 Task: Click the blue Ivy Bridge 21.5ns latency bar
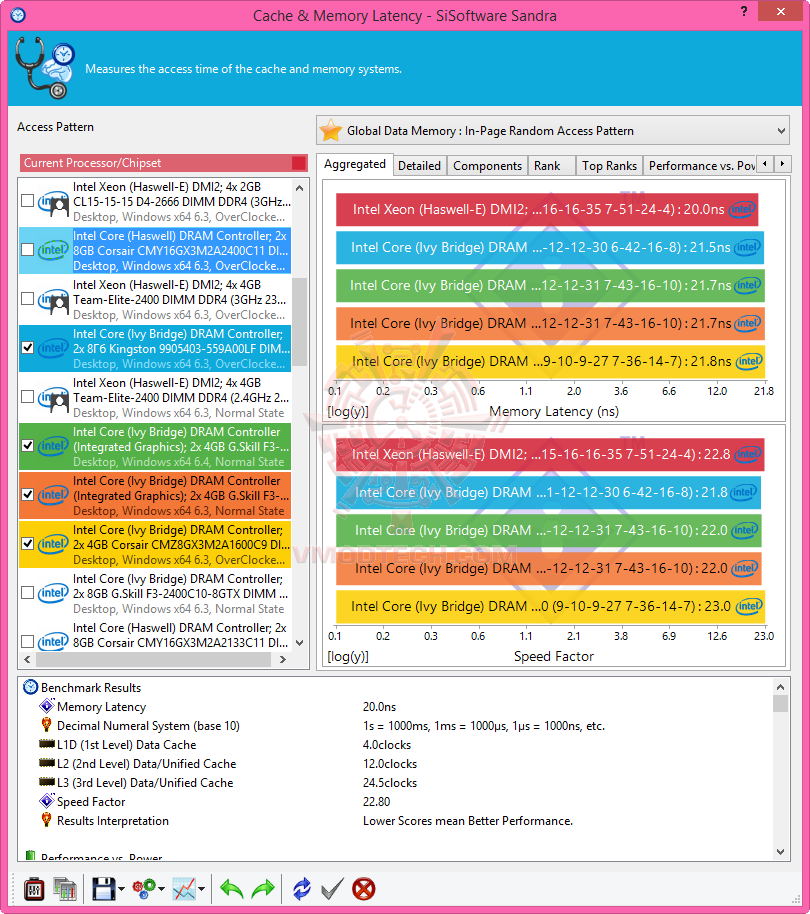[550, 247]
